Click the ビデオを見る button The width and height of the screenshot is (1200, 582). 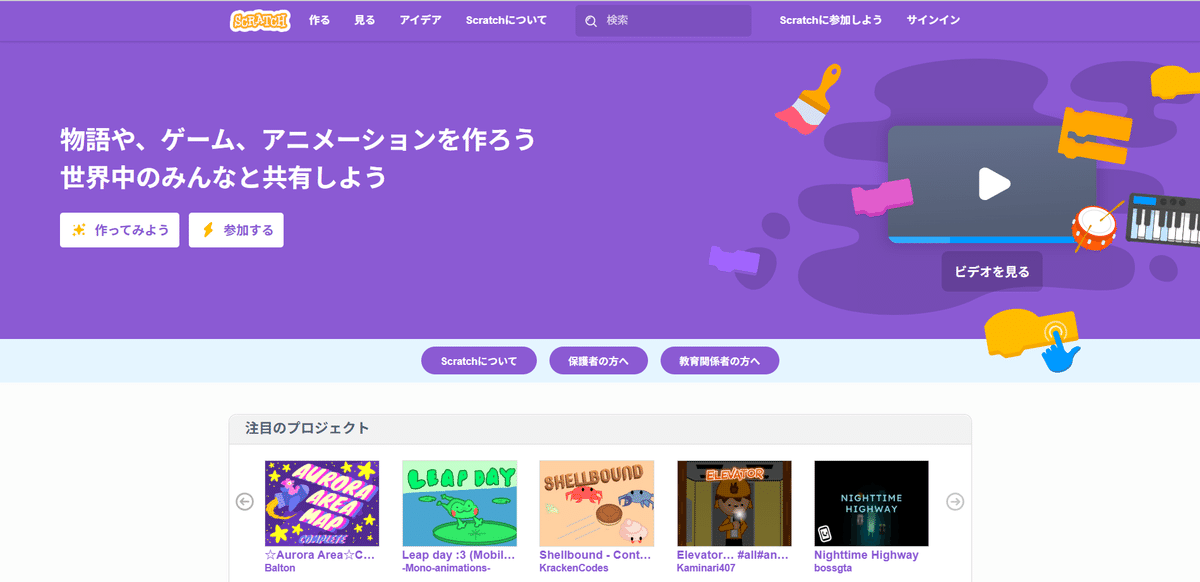[x=992, y=270]
